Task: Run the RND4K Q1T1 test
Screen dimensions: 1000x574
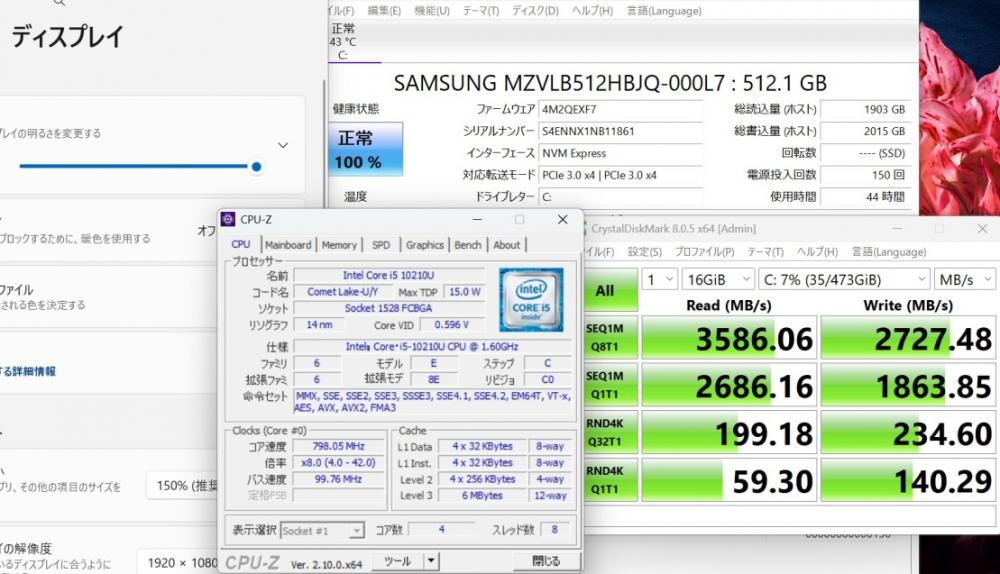Action: (610, 480)
